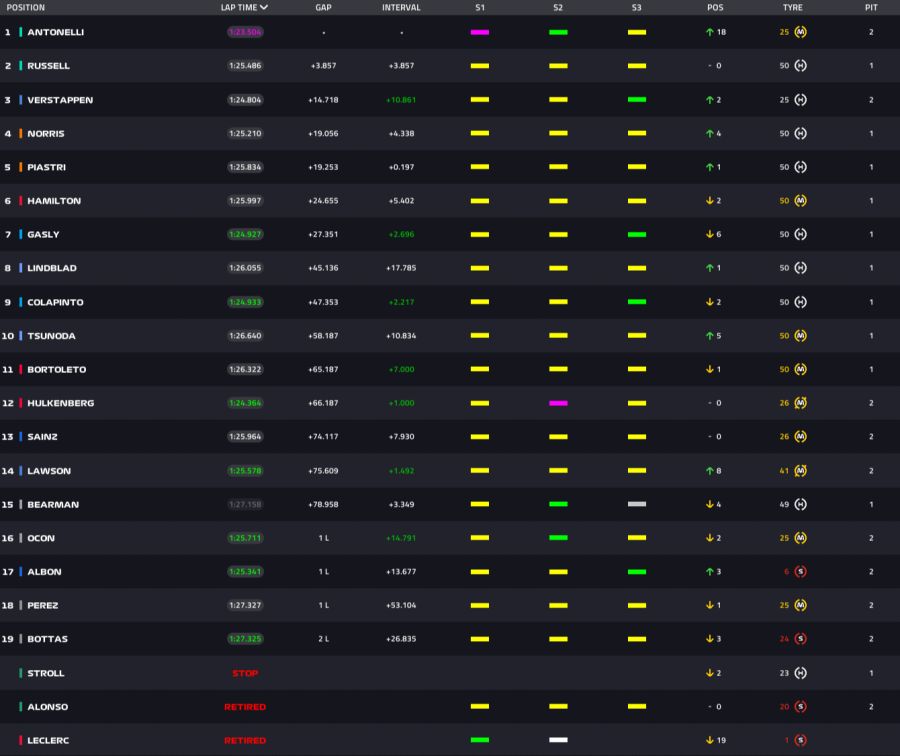Select driver name SAINZ
This screenshot has height=756, width=900.
(x=42, y=436)
